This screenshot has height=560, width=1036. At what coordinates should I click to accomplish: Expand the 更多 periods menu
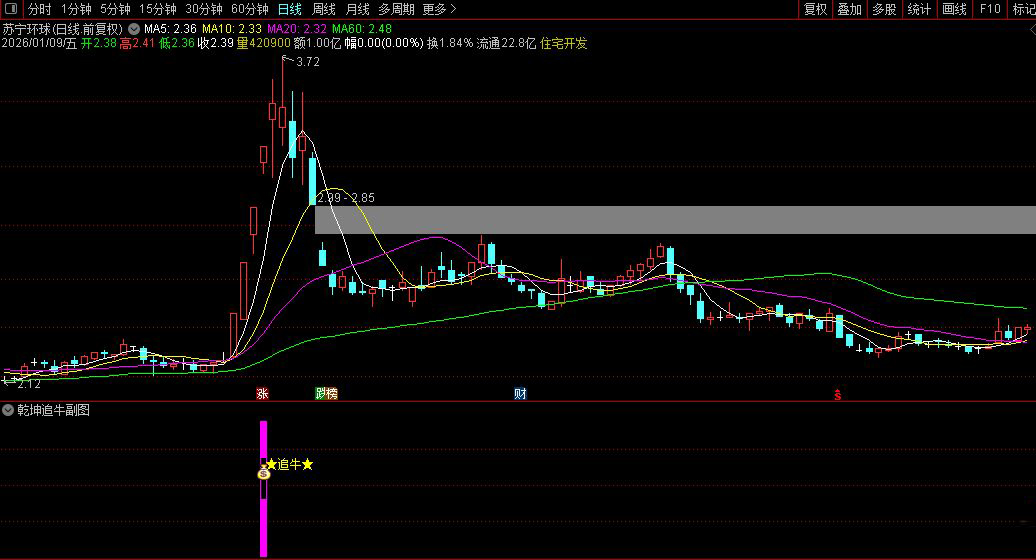tap(439, 9)
